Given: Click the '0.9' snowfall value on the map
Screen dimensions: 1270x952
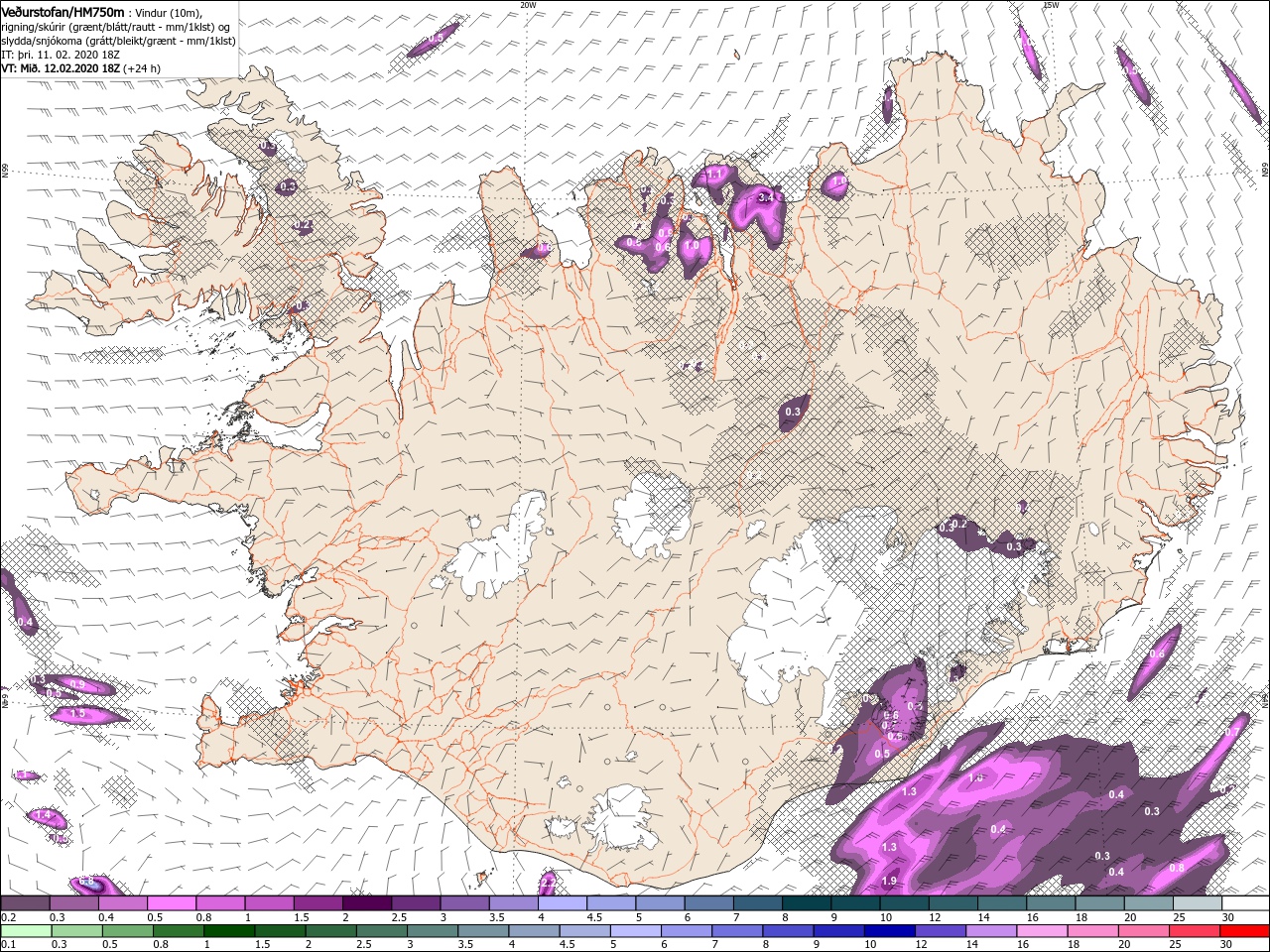Looking at the screenshot, I should click(x=77, y=684).
